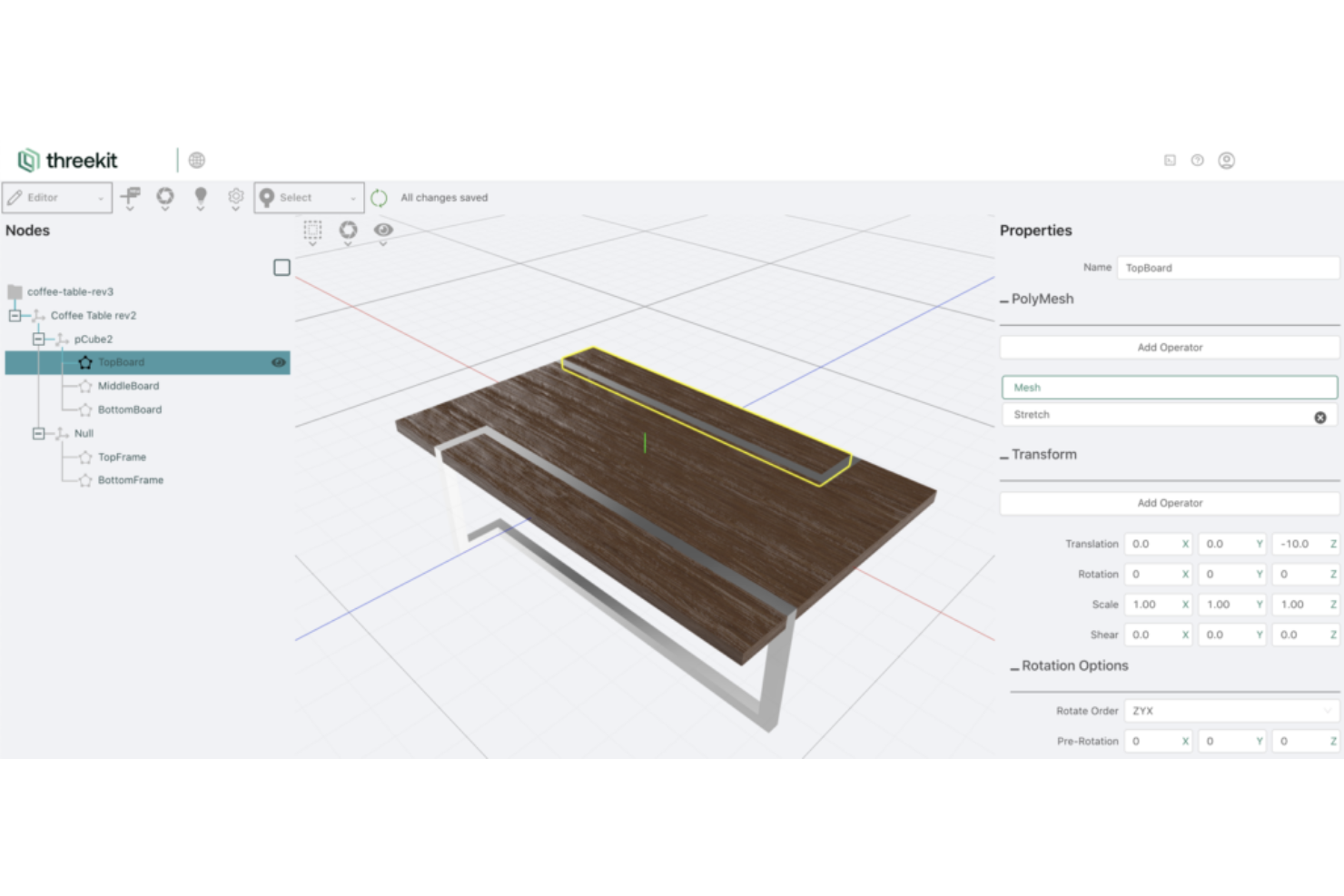Click the BottomFrame star mesh icon
This screenshot has width=1344, height=896.
tap(85, 480)
